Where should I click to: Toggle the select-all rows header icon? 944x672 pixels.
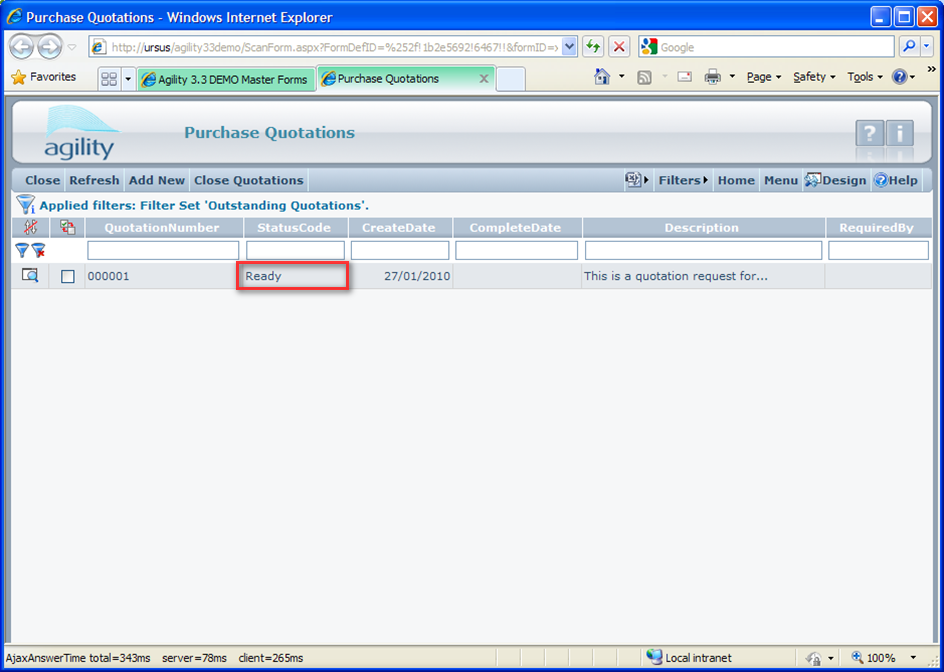[x=68, y=228]
